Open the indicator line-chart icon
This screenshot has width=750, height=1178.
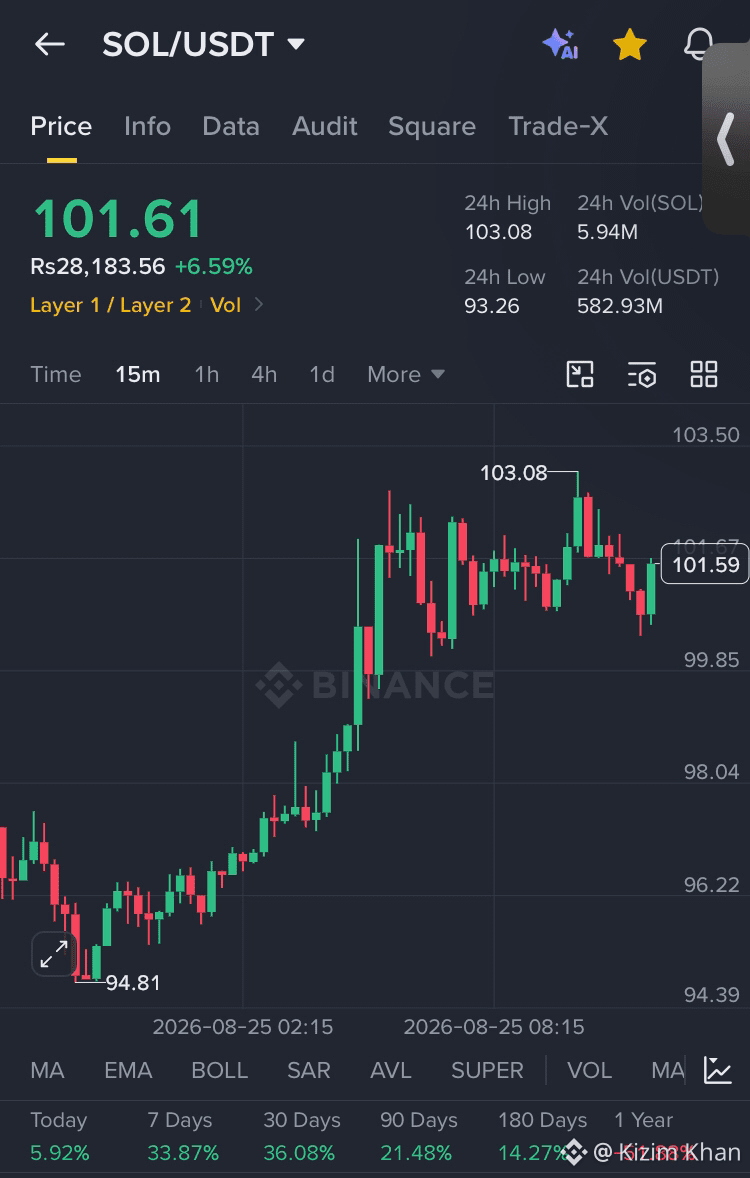point(718,1070)
